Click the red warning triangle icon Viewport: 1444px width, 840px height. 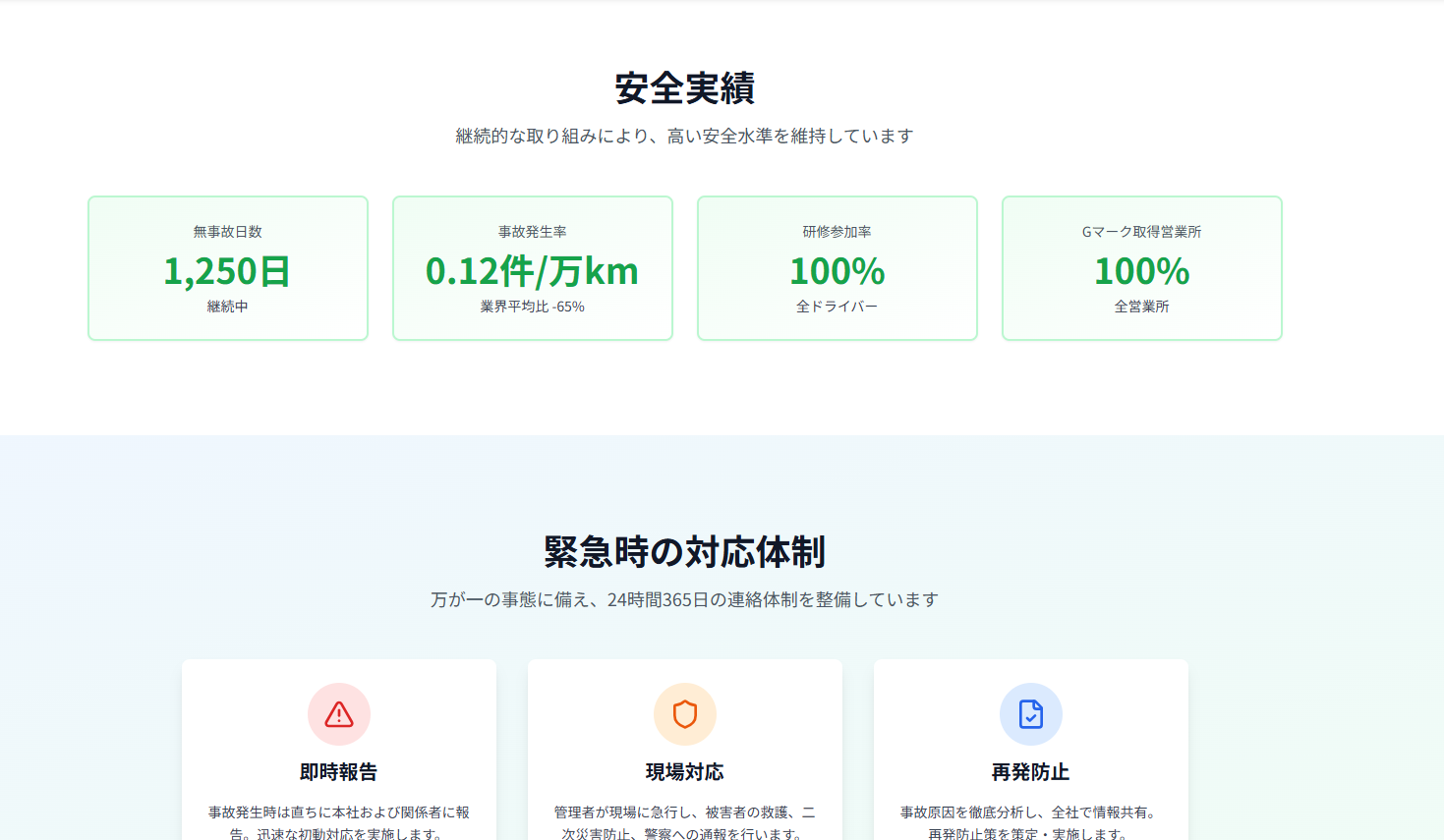coord(339,714)
